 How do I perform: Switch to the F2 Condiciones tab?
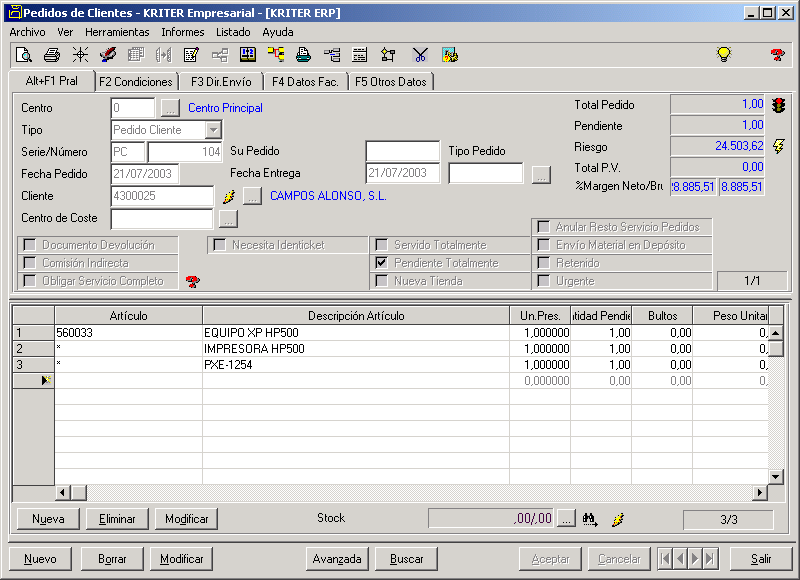tap(136, 82)
